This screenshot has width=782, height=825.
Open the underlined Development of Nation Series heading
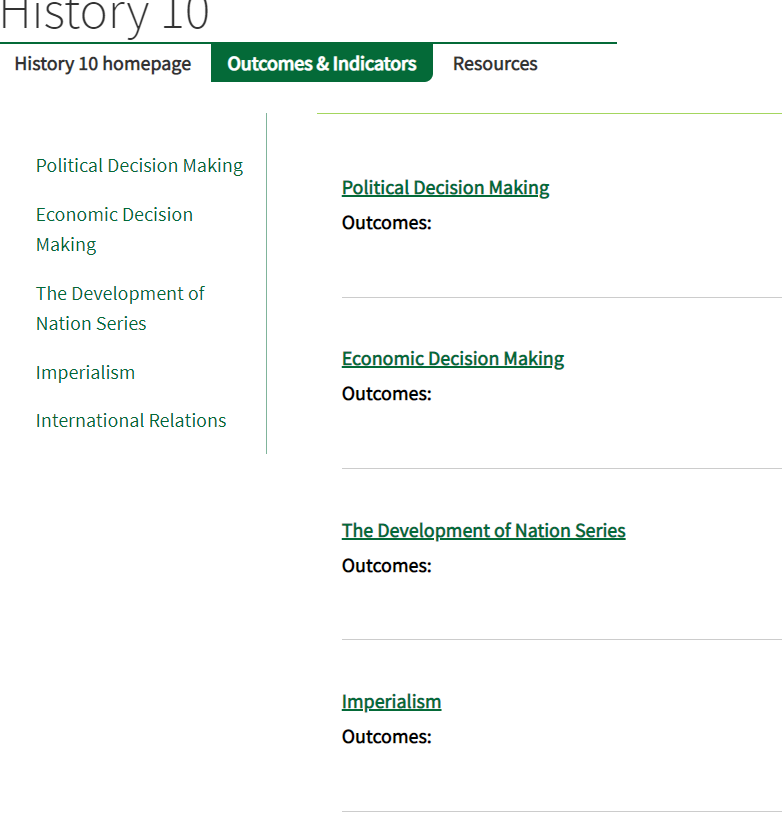(484, 531)
